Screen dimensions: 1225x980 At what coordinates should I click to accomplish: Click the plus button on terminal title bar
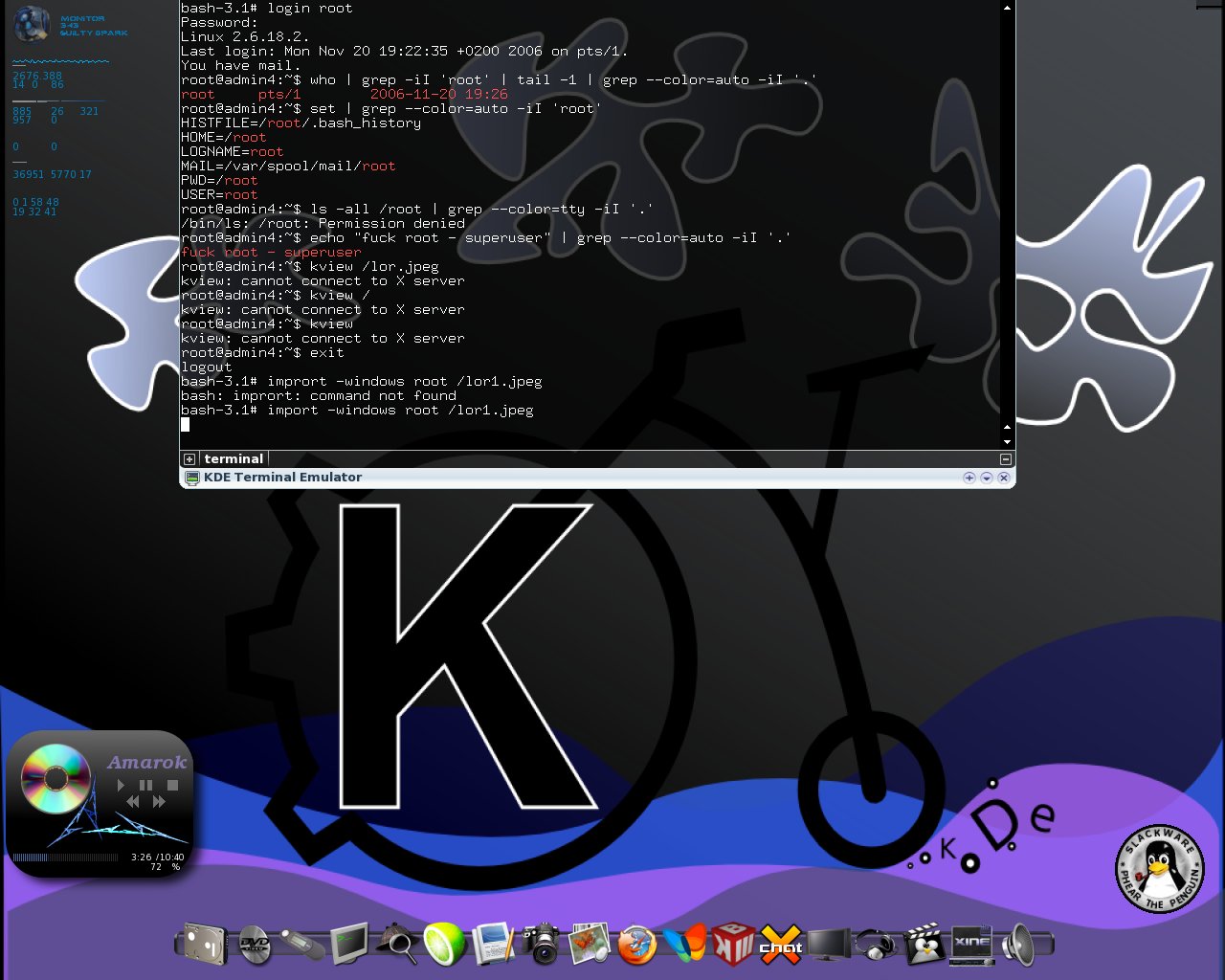(969, 478)
